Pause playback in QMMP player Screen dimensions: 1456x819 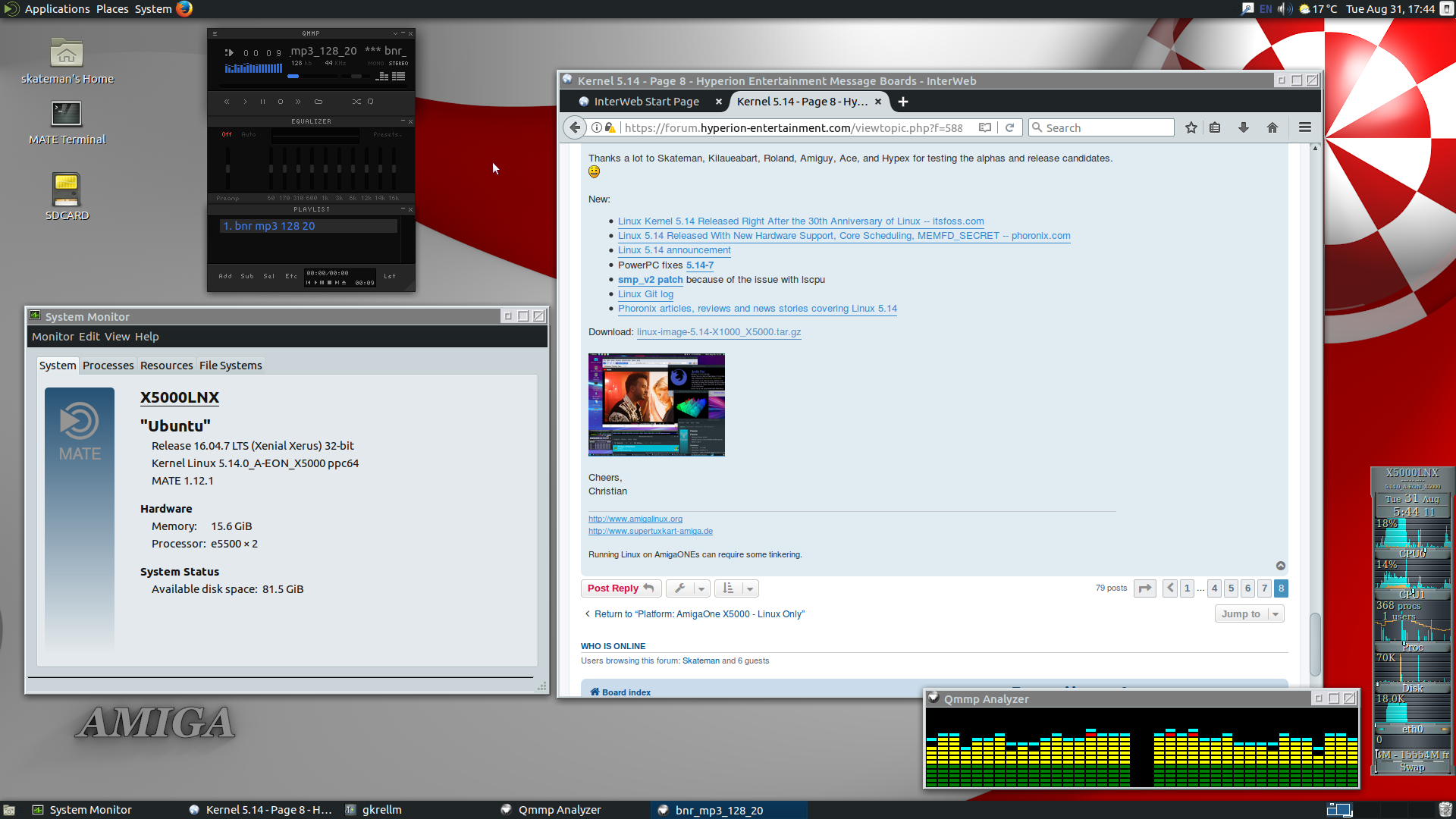262,102
